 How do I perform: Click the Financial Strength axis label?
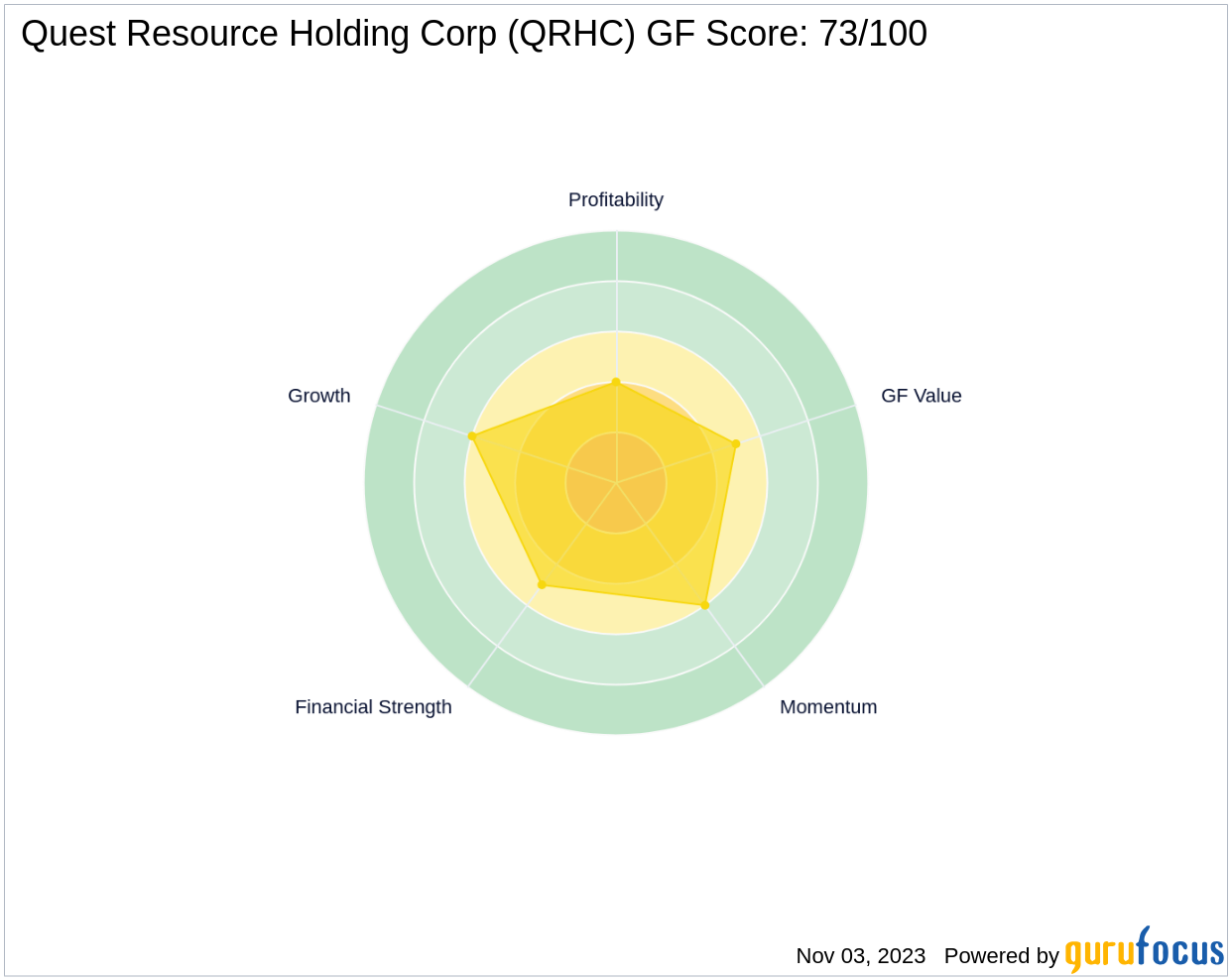point(373,707)
